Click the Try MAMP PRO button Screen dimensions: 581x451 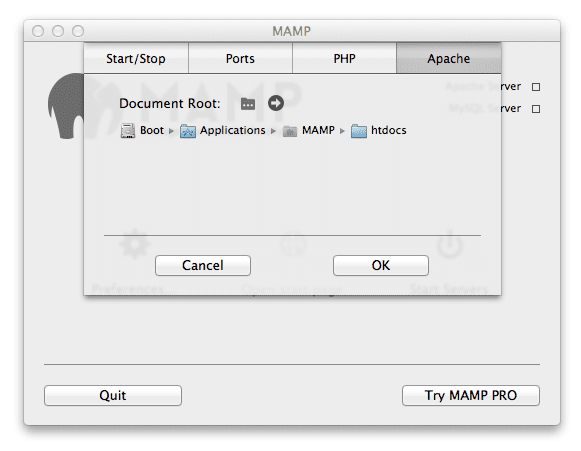(x=471, y=395)
